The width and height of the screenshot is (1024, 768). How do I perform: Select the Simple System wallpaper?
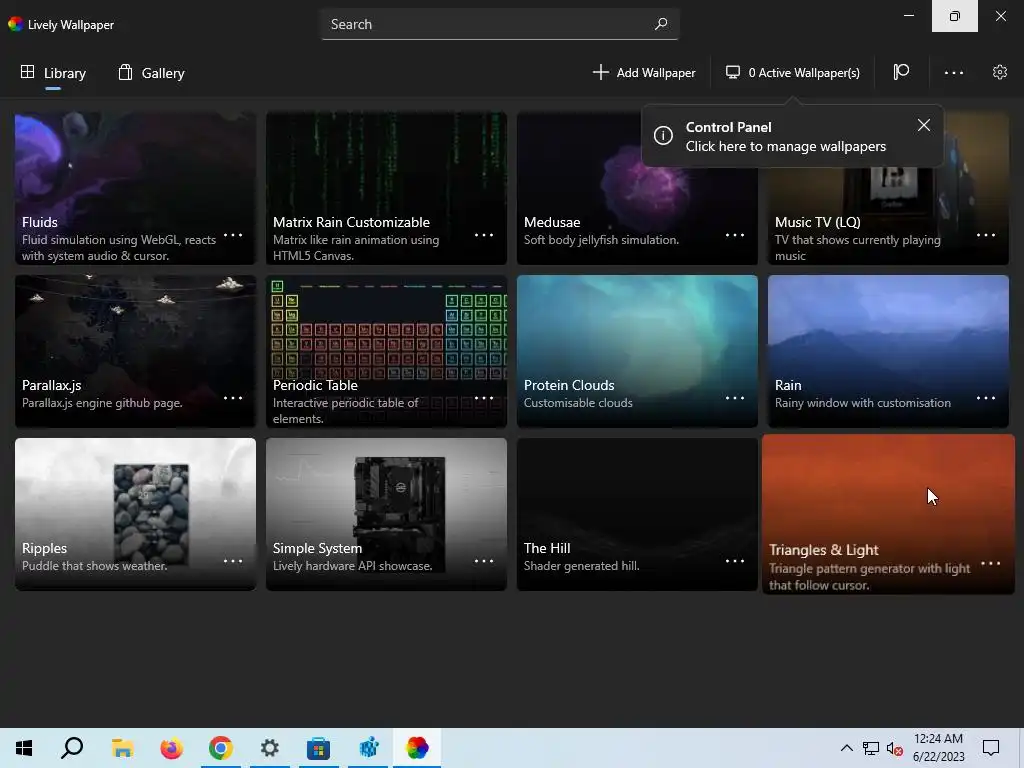point(386,515)
